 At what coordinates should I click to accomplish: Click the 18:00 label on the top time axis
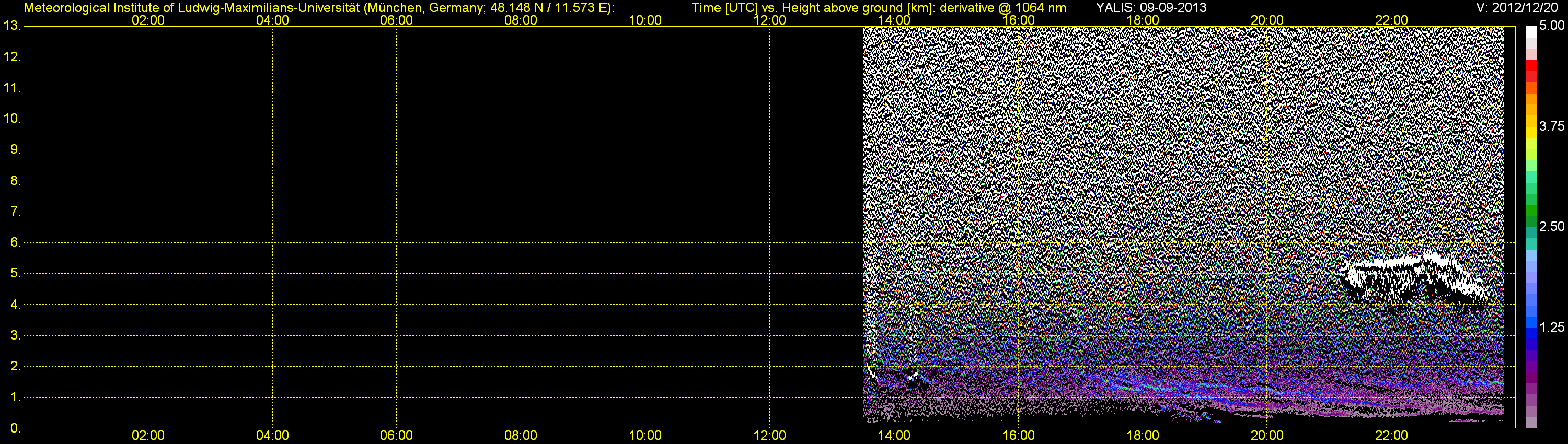point(1143,20)
